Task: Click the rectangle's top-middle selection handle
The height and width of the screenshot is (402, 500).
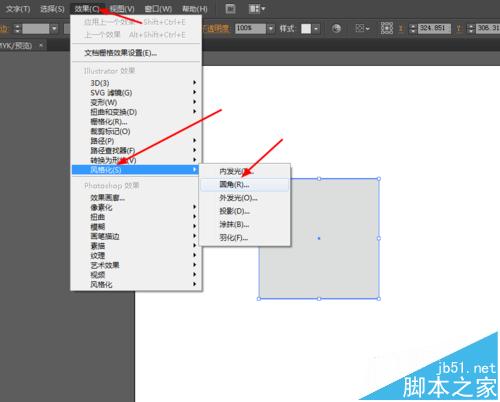Action: [319, 179]
